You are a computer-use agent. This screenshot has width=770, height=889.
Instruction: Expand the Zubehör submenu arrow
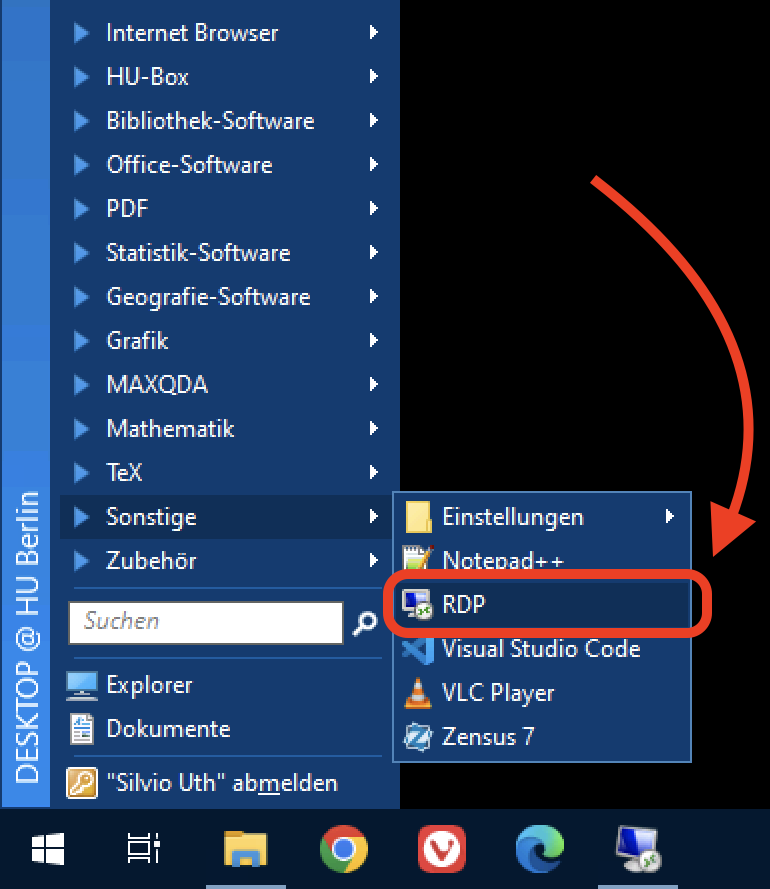point(373,561)
